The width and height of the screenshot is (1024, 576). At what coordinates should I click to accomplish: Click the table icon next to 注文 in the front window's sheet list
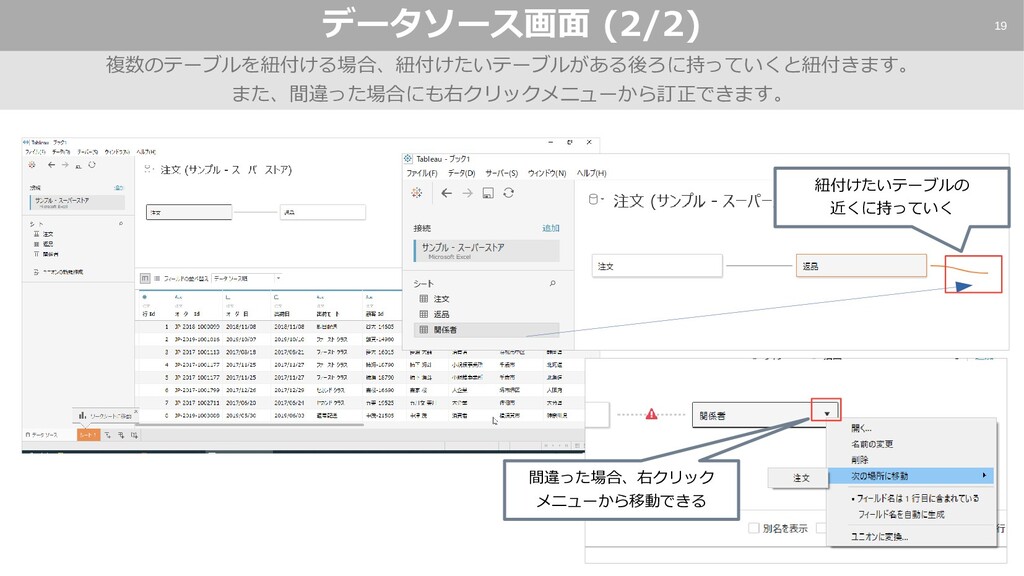click(424, 298)
